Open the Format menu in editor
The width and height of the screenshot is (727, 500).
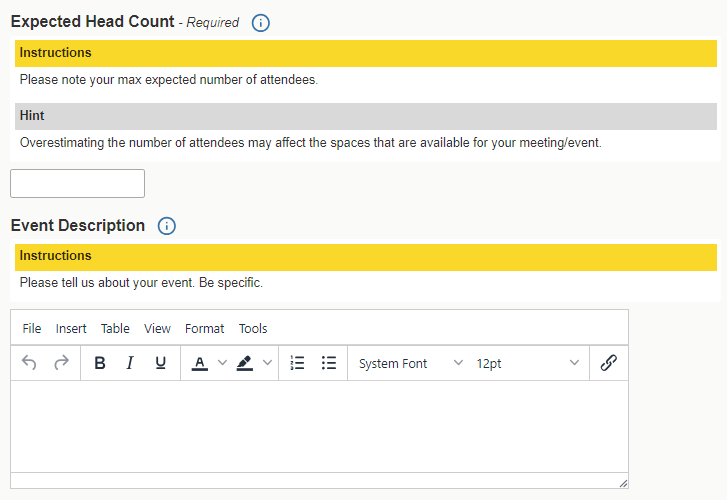click(x=204, y=329)
